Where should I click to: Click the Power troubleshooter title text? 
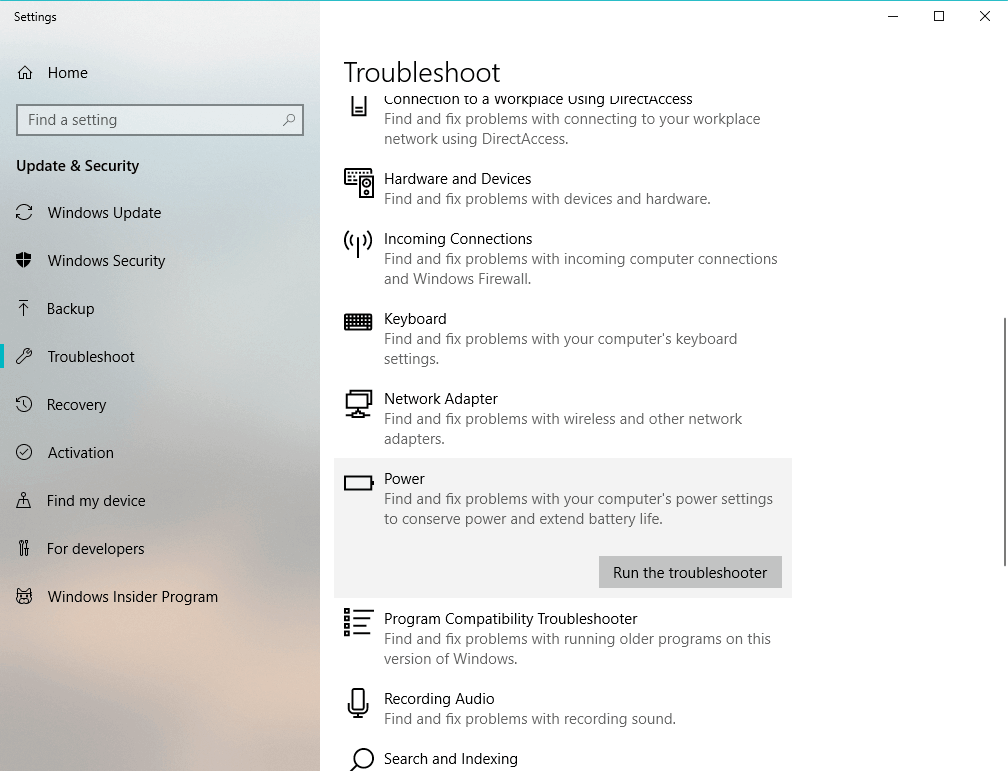[404, 479]
